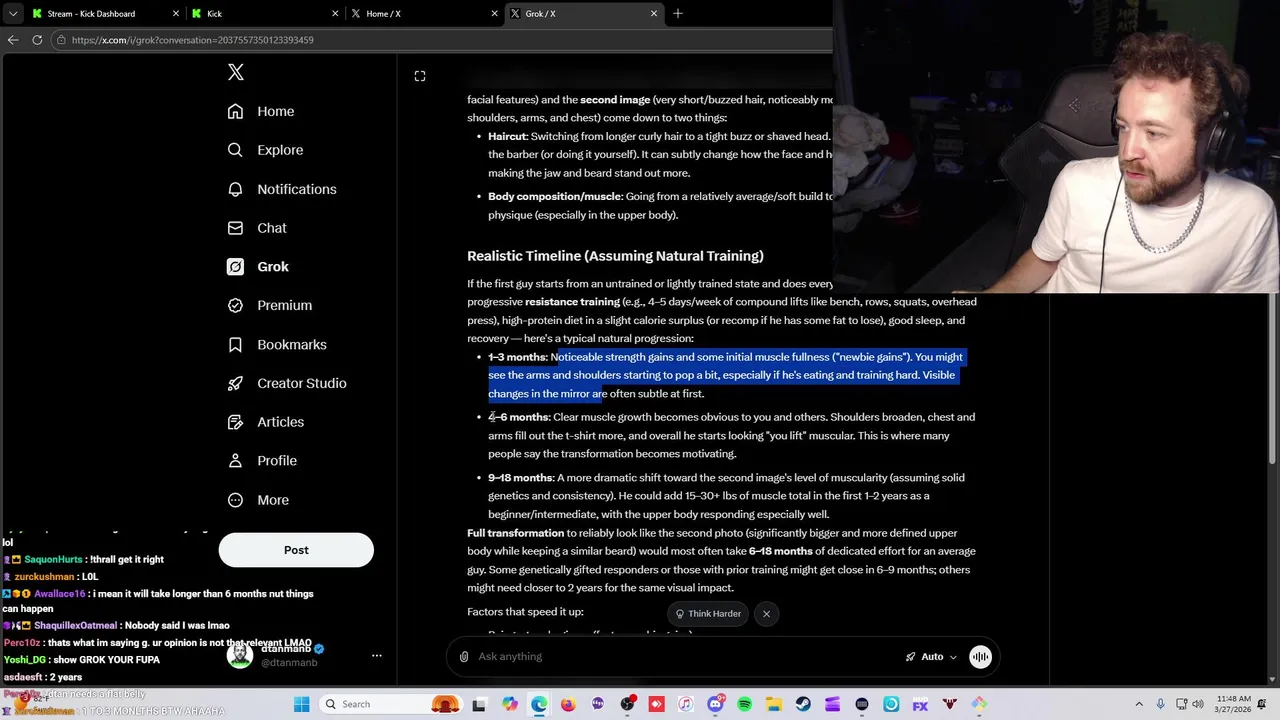Open Steam from taskbar

pos(803,704)
